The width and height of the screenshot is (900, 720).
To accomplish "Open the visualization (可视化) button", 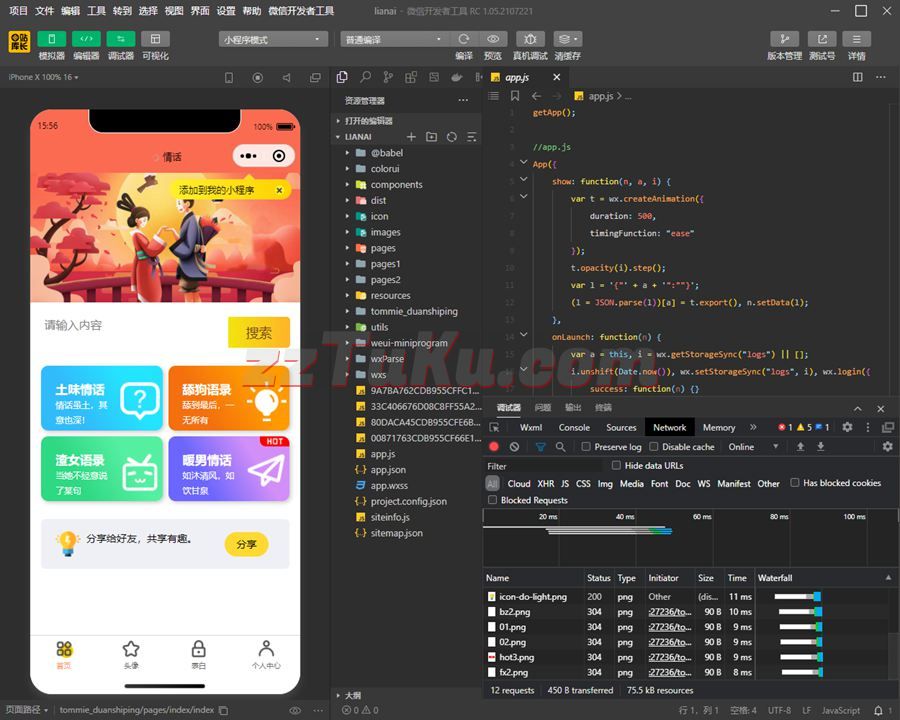I will [156, 39].
